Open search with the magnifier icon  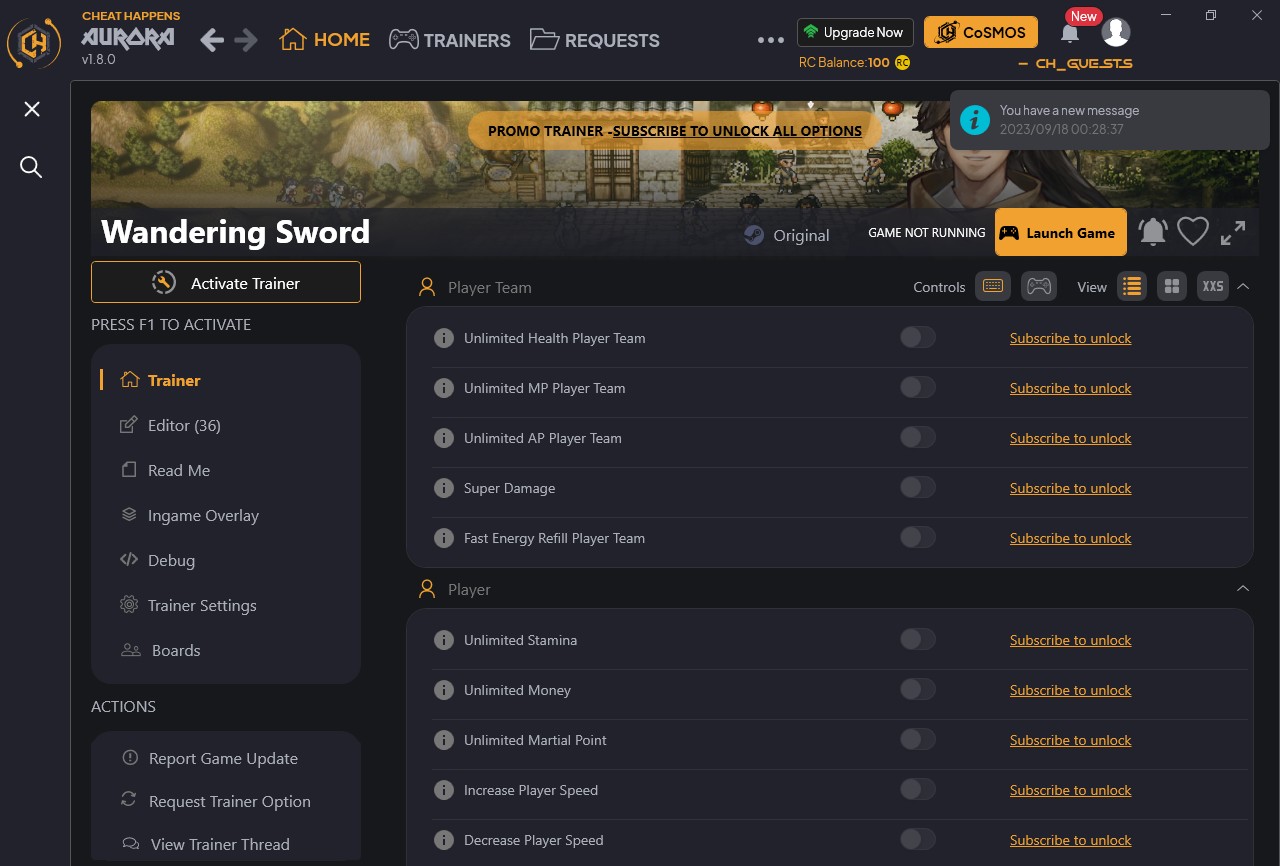click(x=31, y=167)
